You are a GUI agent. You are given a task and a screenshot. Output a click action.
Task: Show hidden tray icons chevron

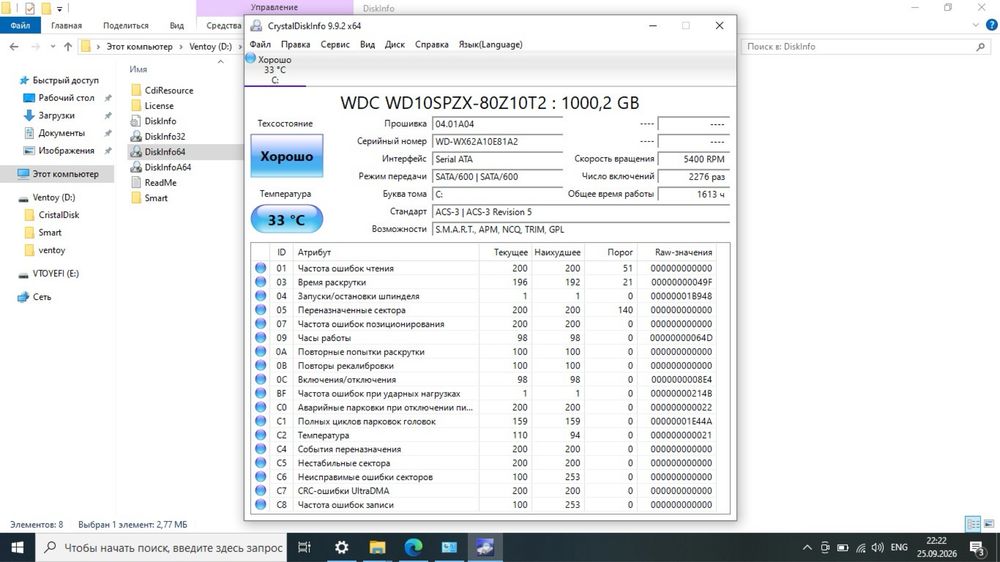click(x=807, y=547)
